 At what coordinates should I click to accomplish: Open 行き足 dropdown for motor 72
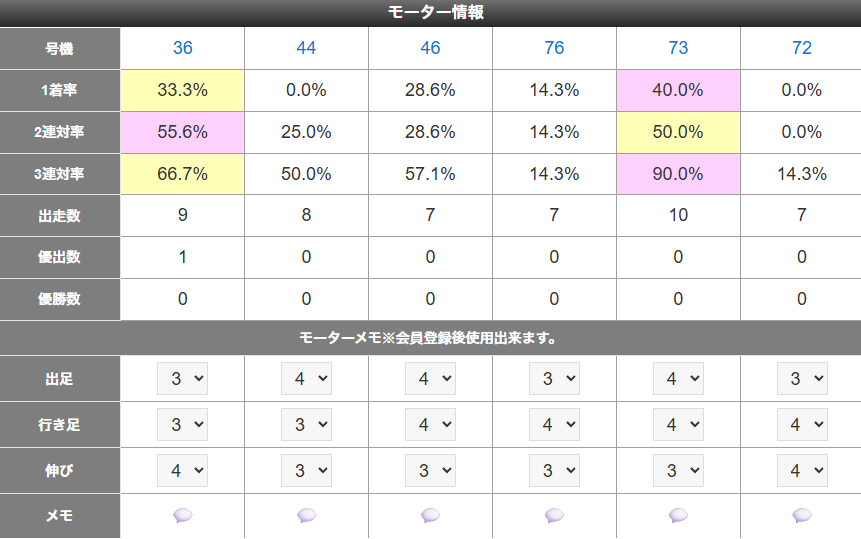(x=802, y=425)
